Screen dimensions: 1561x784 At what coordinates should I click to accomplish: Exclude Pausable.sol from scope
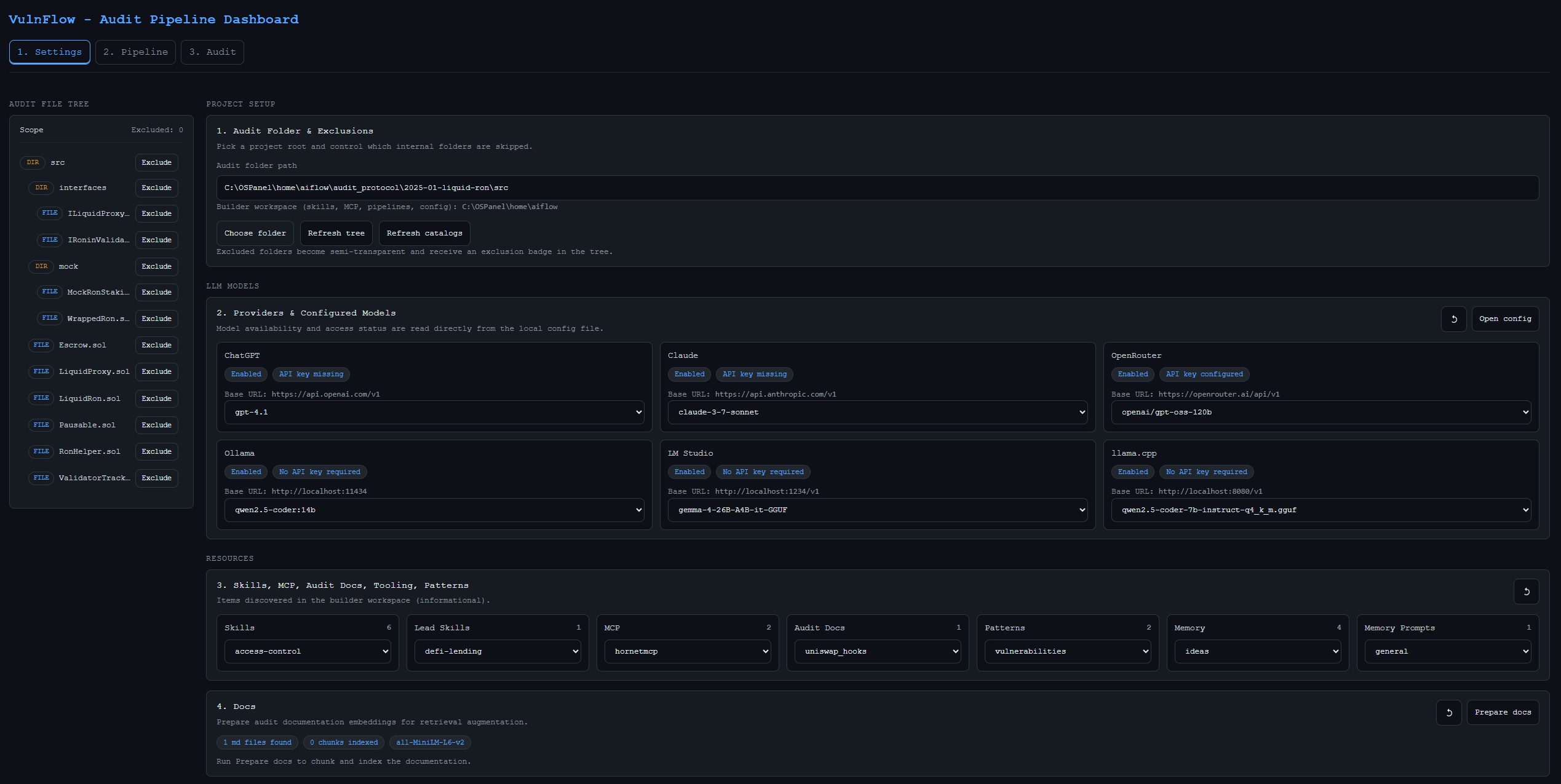(x=156, y=426)
